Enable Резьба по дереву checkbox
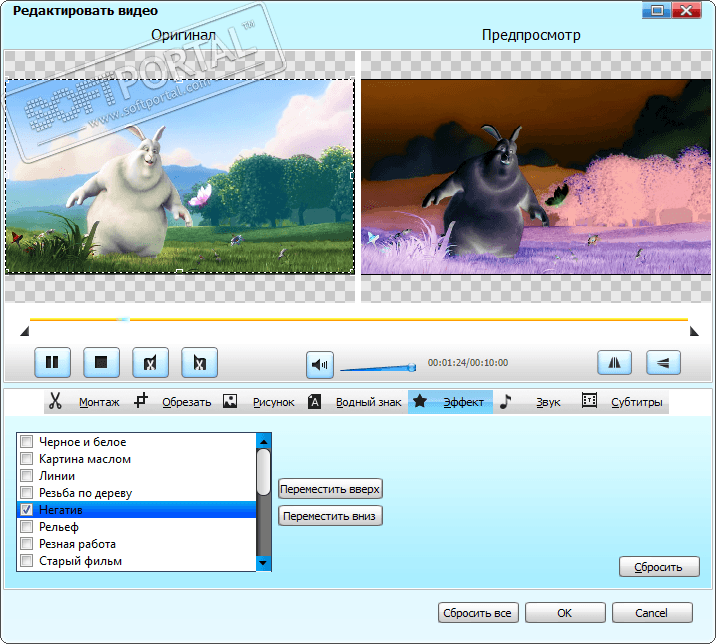Screen dimensions: 716x644 pos(26,492)
